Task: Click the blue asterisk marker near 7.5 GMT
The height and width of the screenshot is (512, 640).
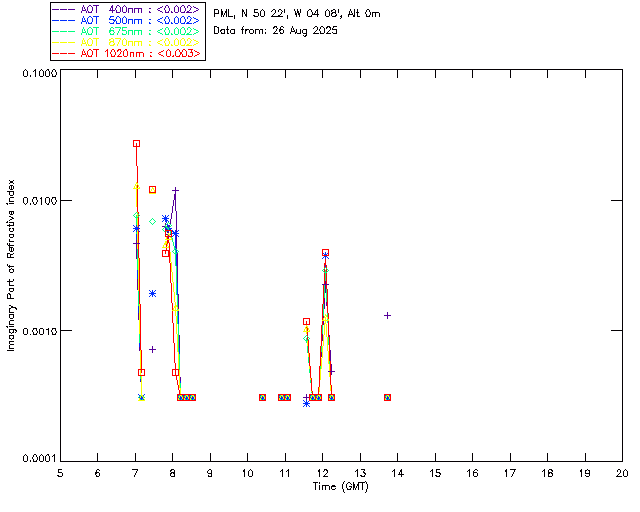Action: pyautogui.click(x=152, y=294)
